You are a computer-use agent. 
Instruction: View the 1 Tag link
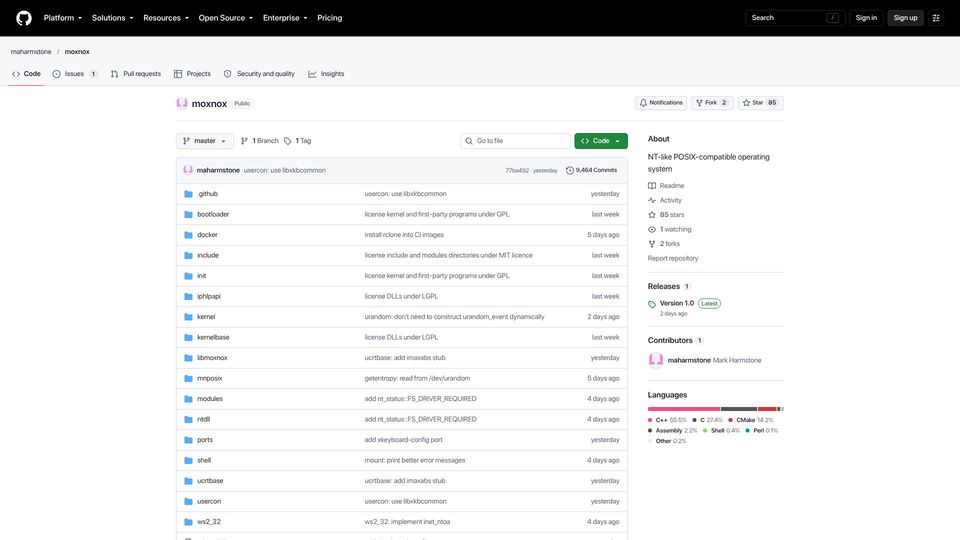pos(298,141)
